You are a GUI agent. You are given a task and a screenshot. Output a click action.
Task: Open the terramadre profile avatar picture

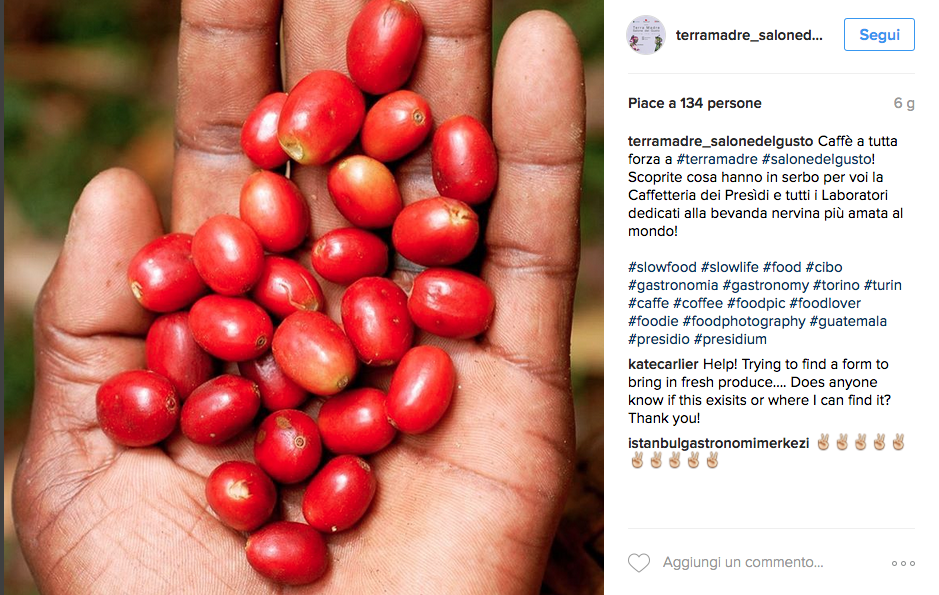coord(646,35)
